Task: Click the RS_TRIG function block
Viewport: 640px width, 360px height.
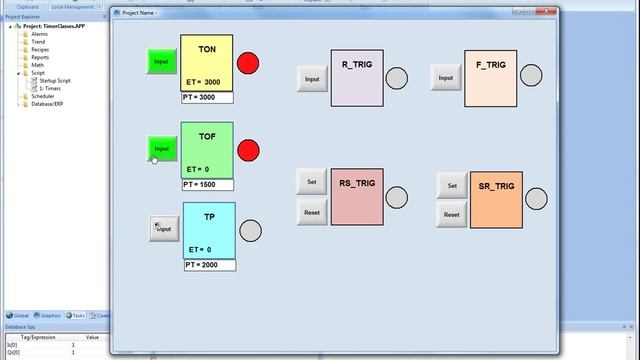Action: [x=357, y=197]
